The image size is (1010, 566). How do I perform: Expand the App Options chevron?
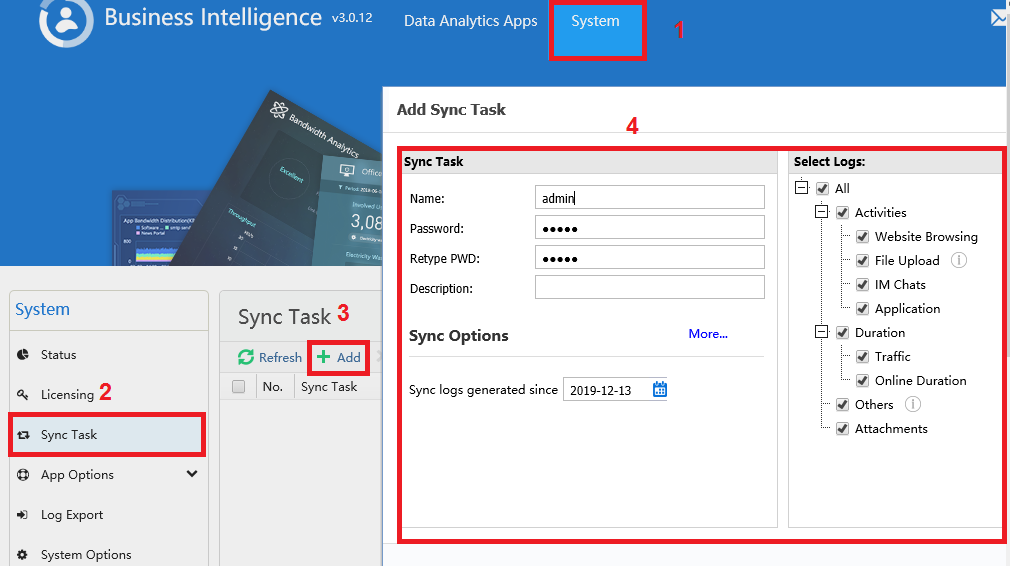click(192, 474)
